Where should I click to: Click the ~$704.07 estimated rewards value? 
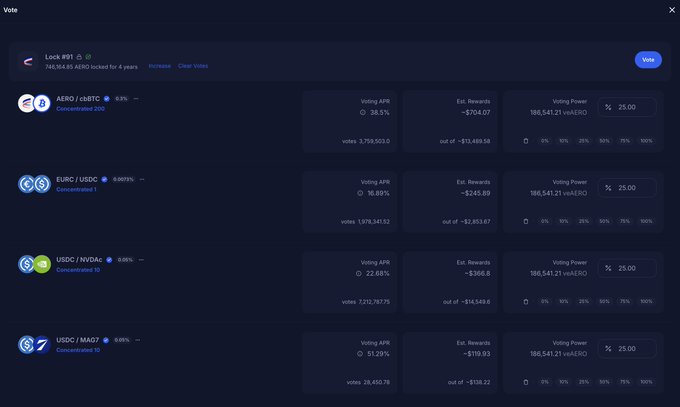[x=476, y=112]
